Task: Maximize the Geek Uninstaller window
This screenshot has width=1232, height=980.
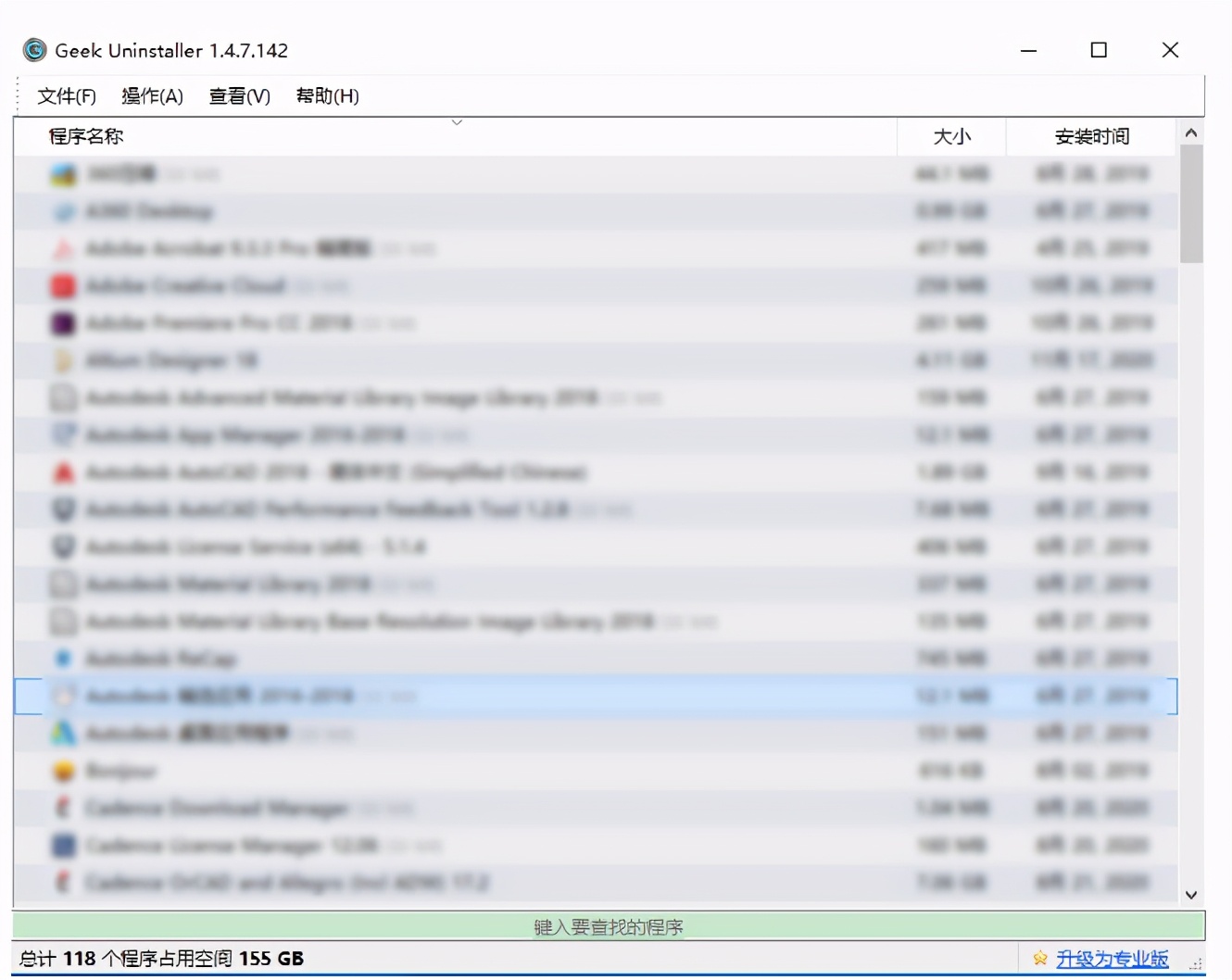Action: tap(1099, 50)
